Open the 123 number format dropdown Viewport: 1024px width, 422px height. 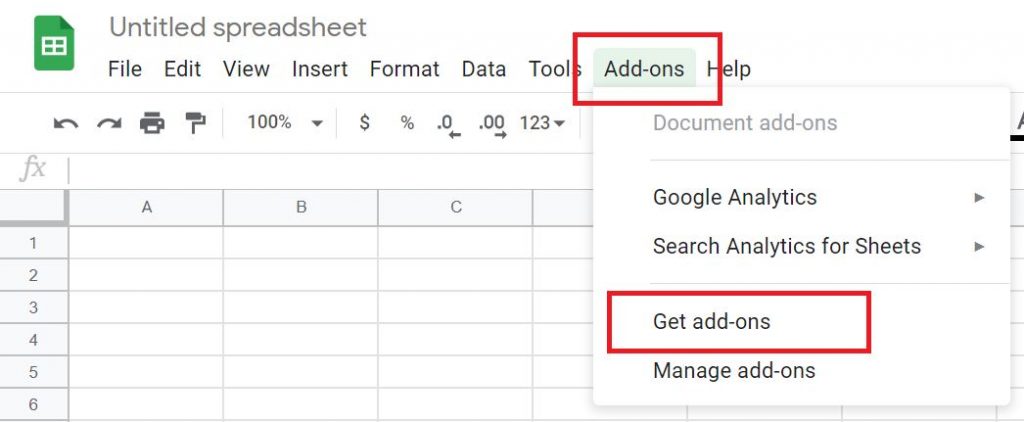542,123
